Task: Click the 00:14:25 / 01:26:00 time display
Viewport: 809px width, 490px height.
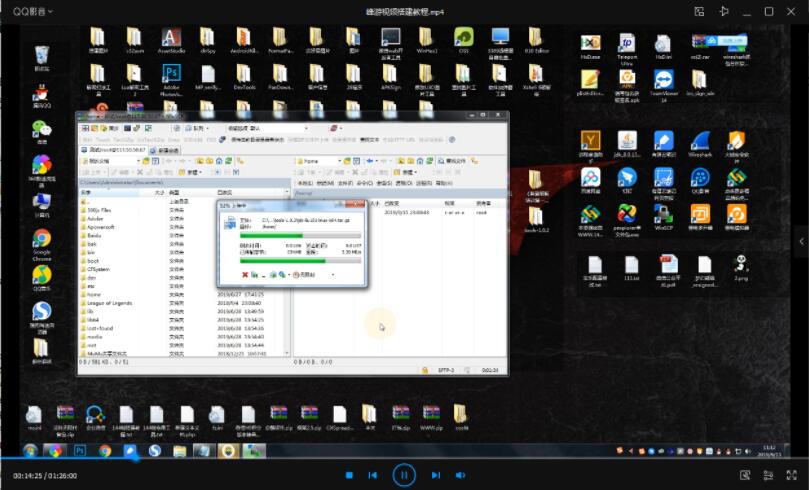Action: [45, 476]
